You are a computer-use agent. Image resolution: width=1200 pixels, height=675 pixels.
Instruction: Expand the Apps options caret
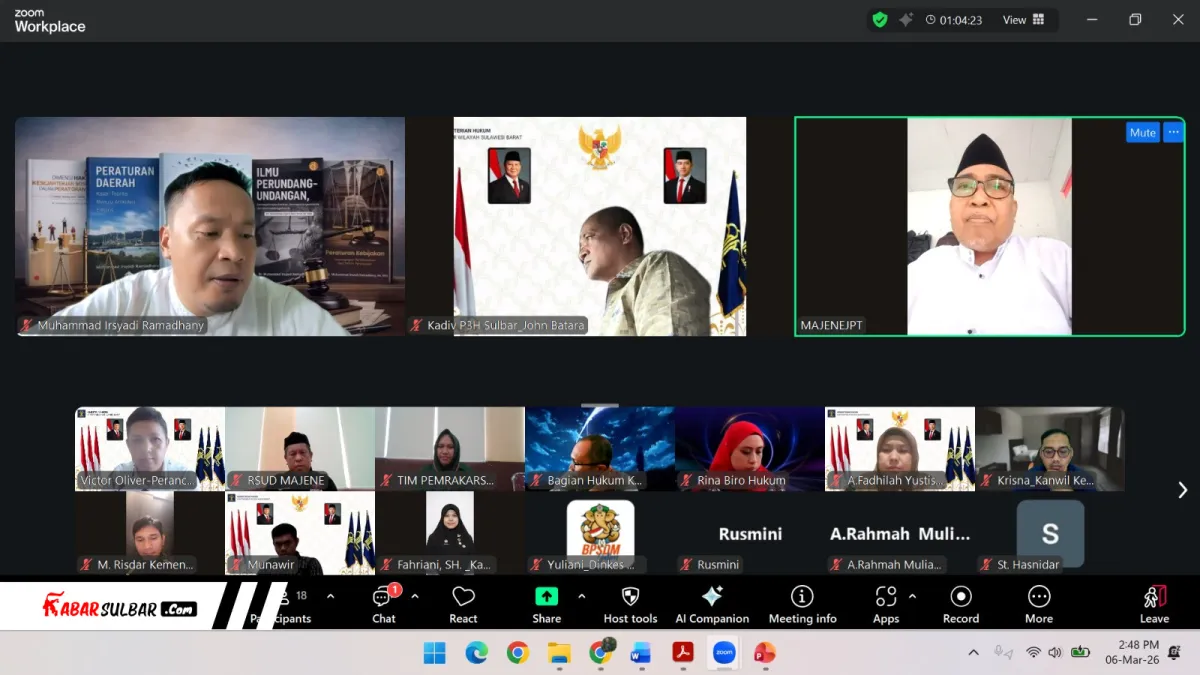click(912, 596)
